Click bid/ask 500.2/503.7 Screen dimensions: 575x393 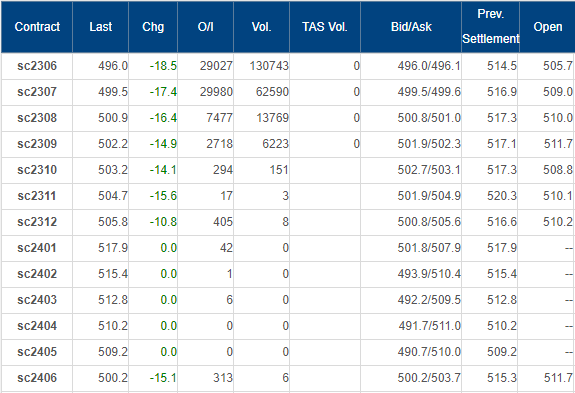tap(429, 378)
